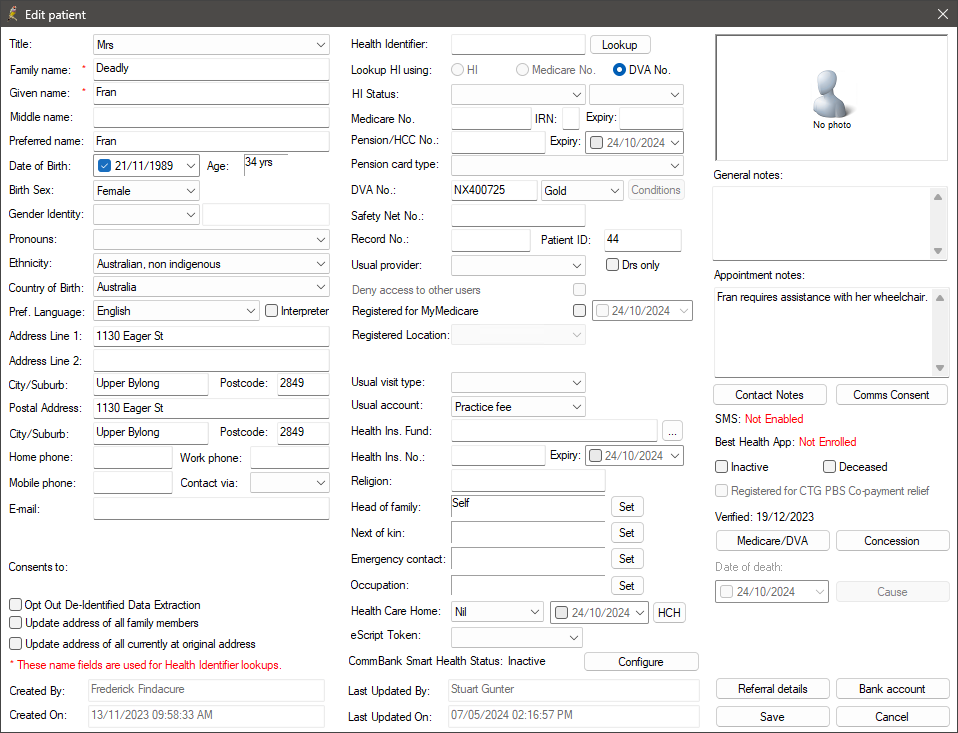
Task: Click the Set button for Emergency contact
Action: (627, 558)
